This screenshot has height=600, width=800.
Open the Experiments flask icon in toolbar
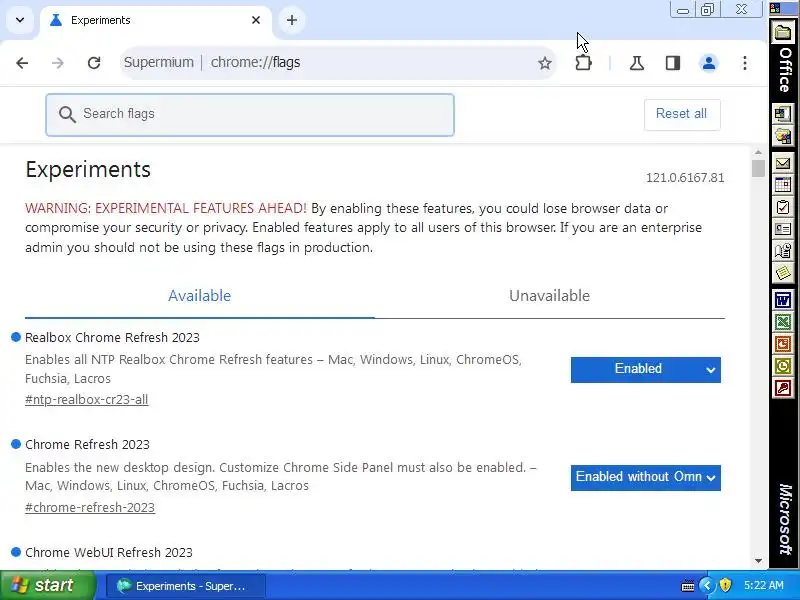636,63
